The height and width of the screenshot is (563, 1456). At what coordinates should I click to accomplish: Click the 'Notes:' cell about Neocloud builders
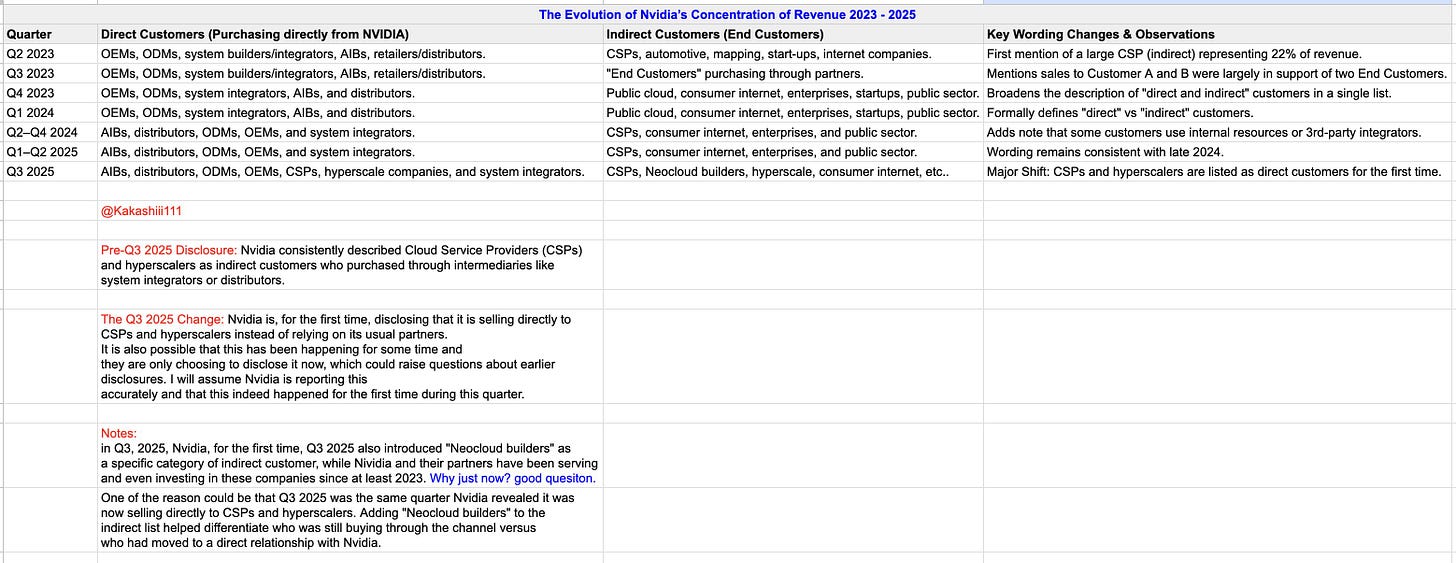(350, 455)
